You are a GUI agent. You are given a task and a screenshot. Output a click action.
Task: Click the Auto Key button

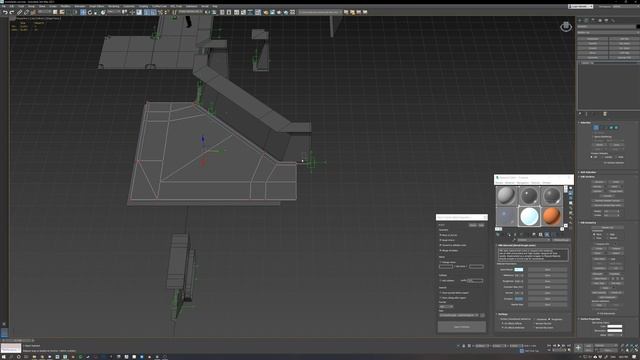pyautogui.click(x=588, y=345)
